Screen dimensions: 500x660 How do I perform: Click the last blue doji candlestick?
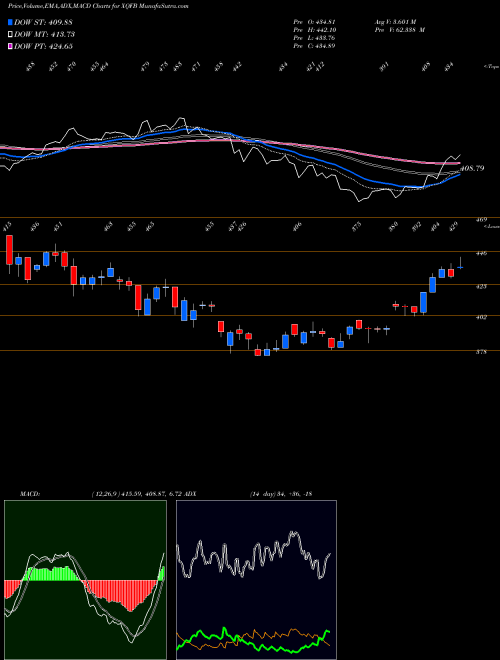[x=460, y=267]
